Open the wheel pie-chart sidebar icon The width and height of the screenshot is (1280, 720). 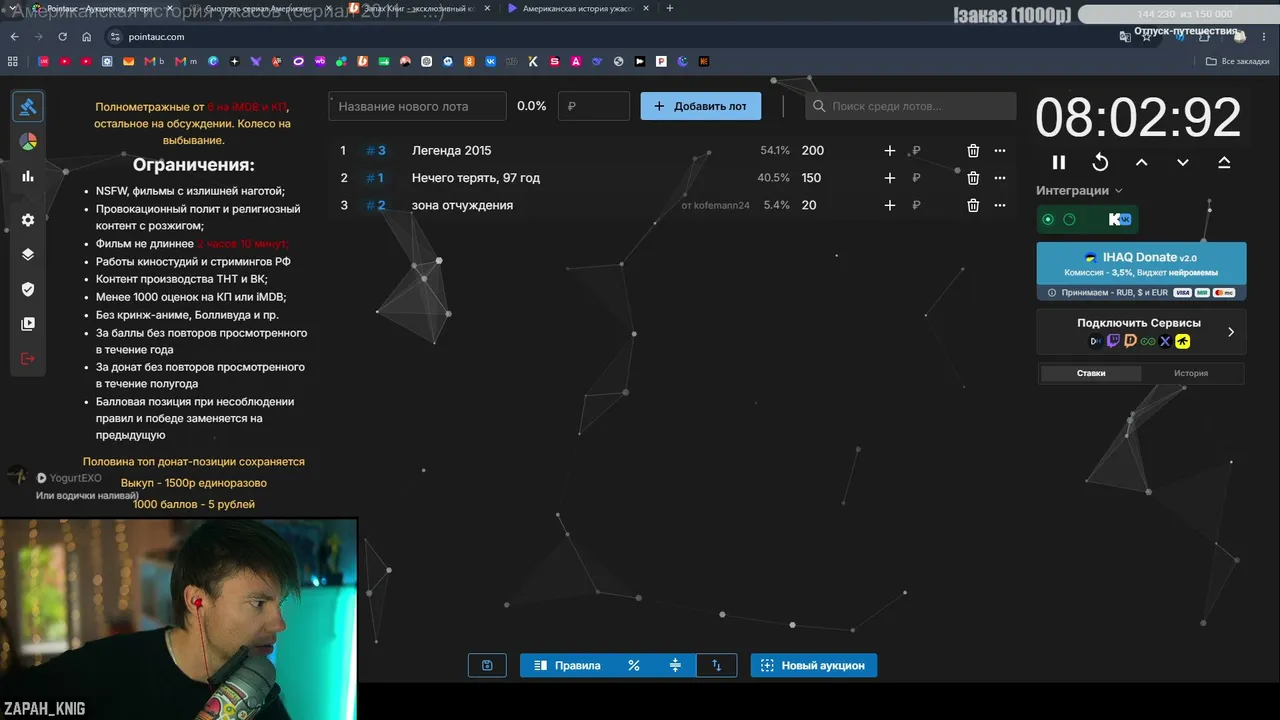(x=28, y=142)
